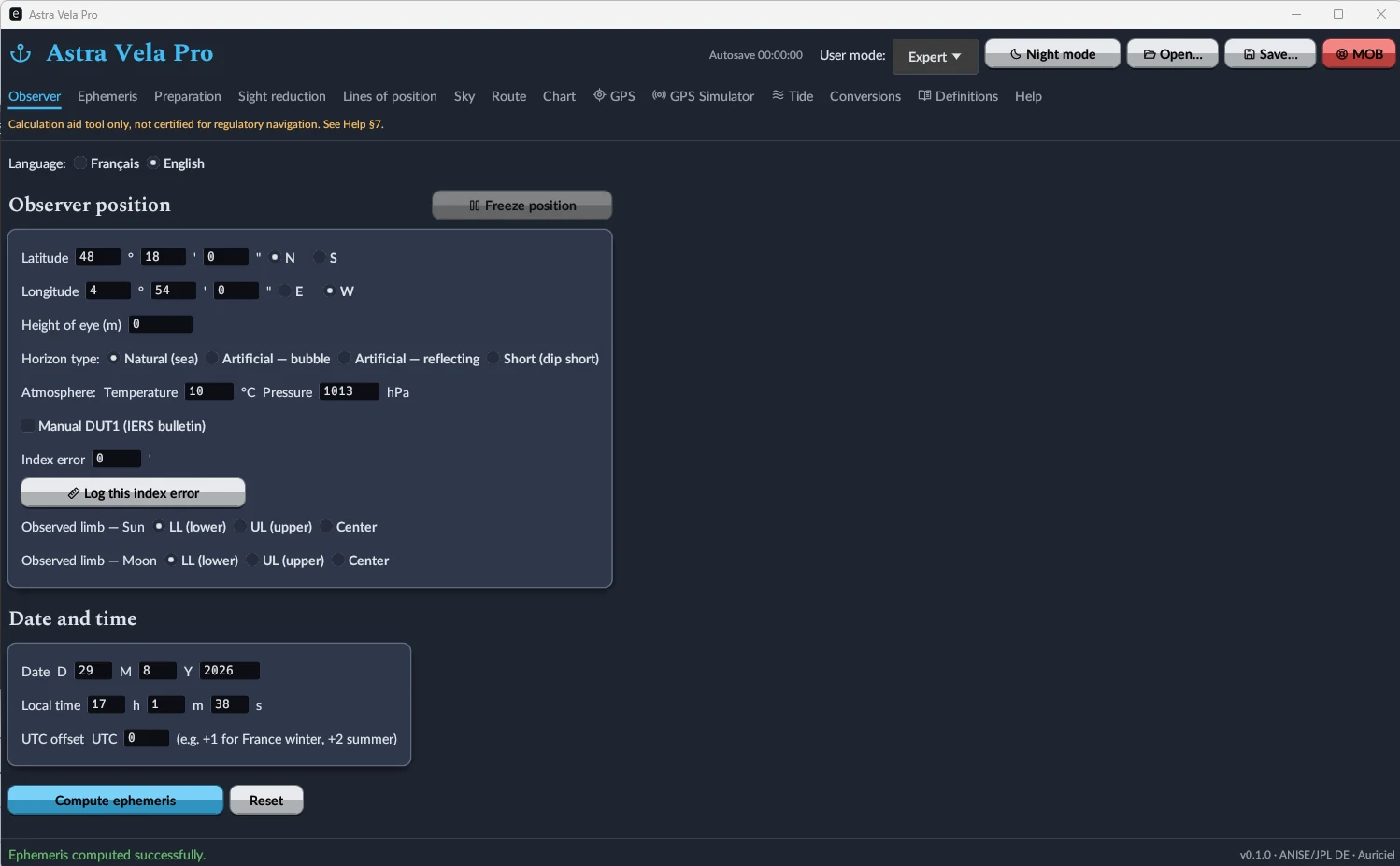Click the local time minutes field
Screen dimensions: 1400x866
(166, 704)
